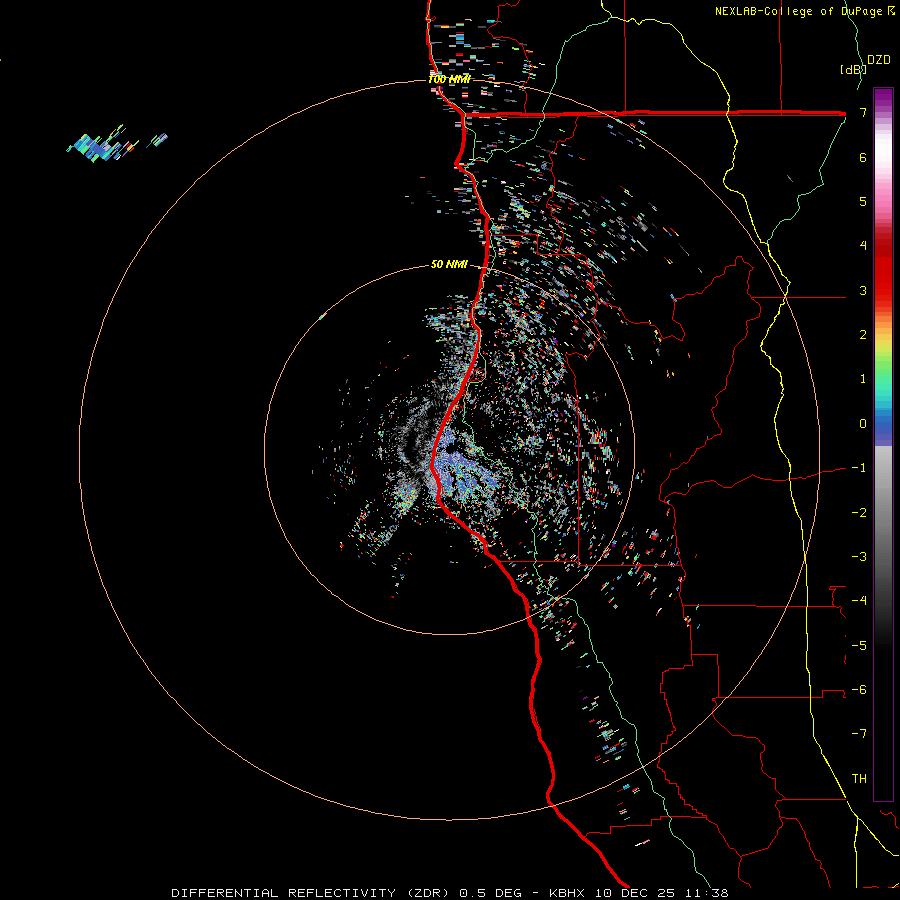Click the -3 dB scale value
Screen dimensions: 900x900
coord(859,557)
